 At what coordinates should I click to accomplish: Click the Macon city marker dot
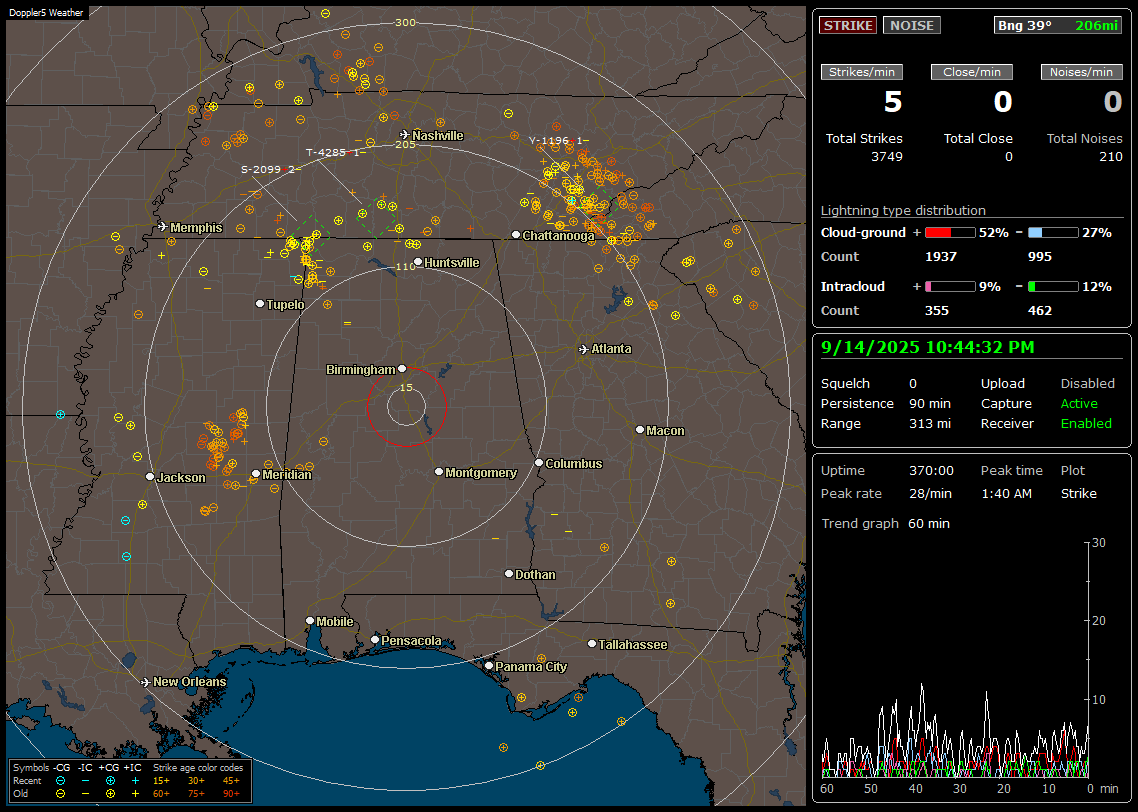click(x=639, y=430)
